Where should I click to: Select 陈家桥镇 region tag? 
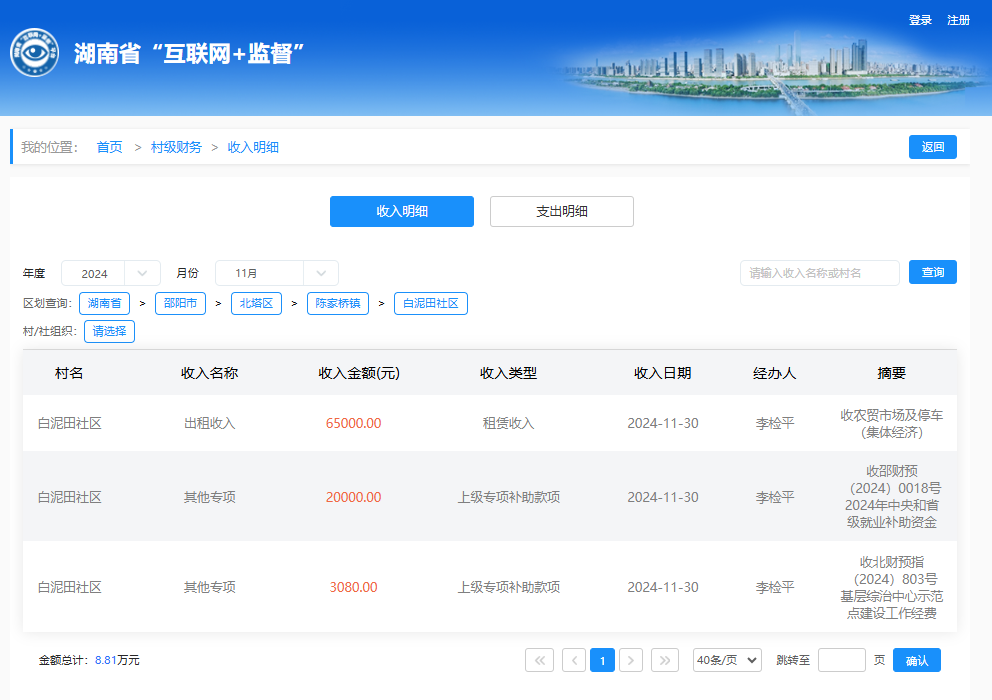(338, 303)
